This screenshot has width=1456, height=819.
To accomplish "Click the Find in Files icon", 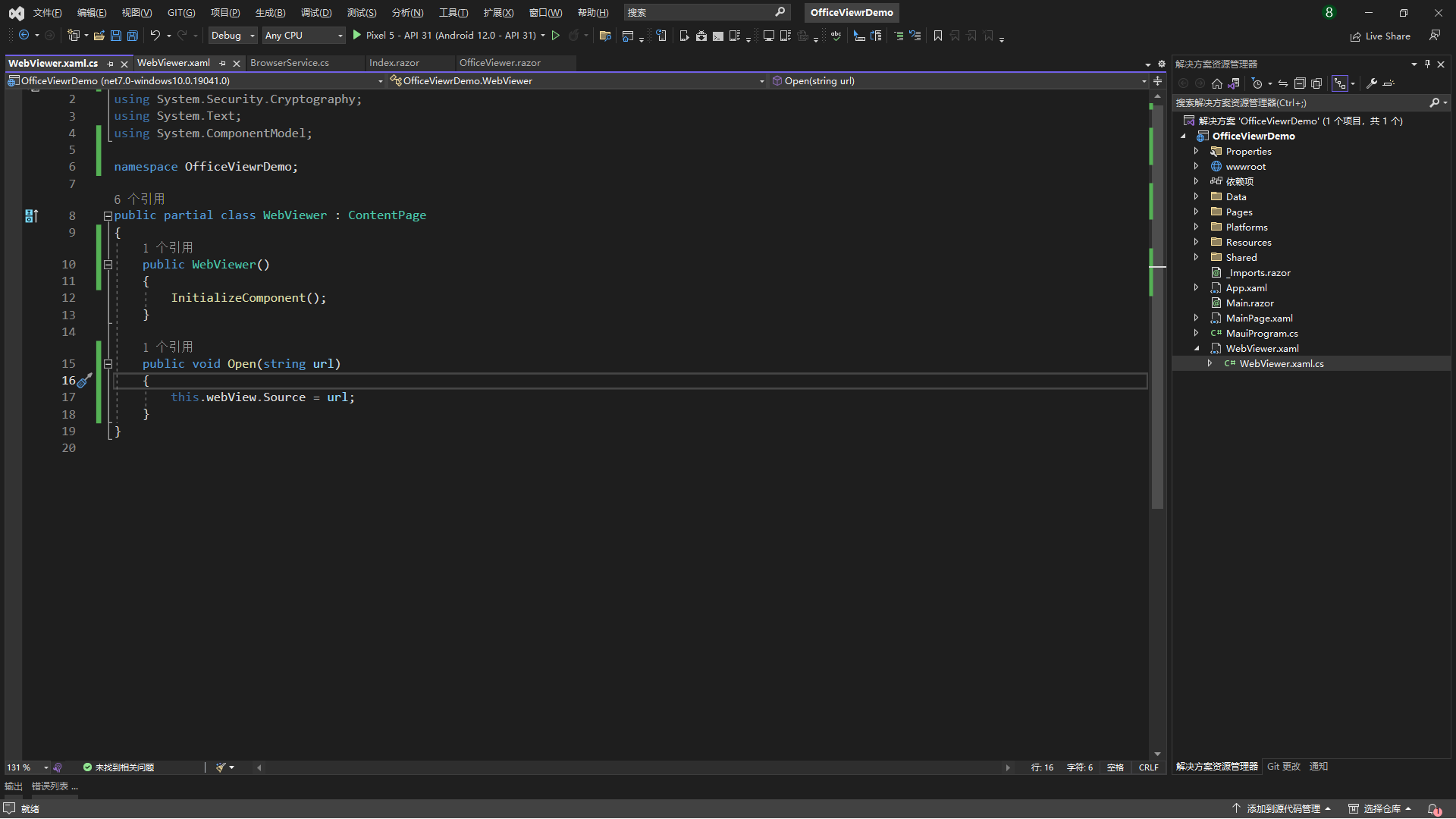I will pyautogui.click(x=605, y=36).
